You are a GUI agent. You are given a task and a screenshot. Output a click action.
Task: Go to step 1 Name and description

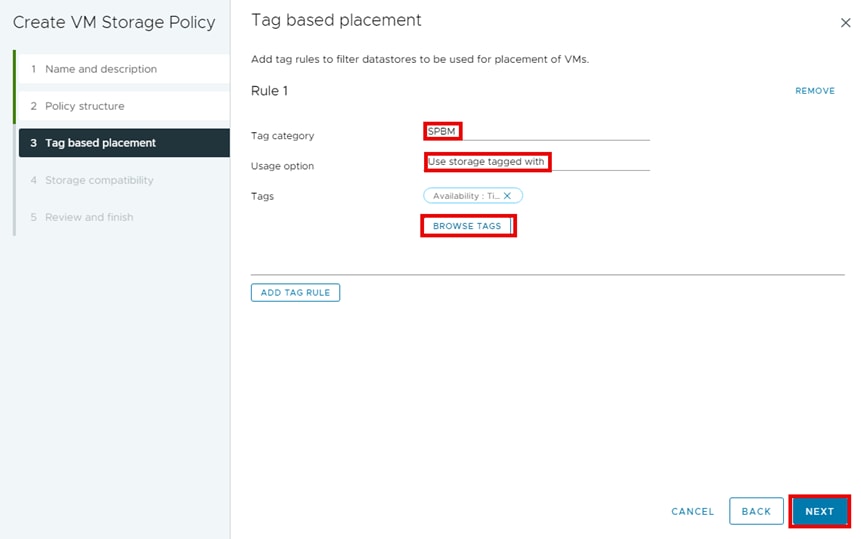pos(101,69)
